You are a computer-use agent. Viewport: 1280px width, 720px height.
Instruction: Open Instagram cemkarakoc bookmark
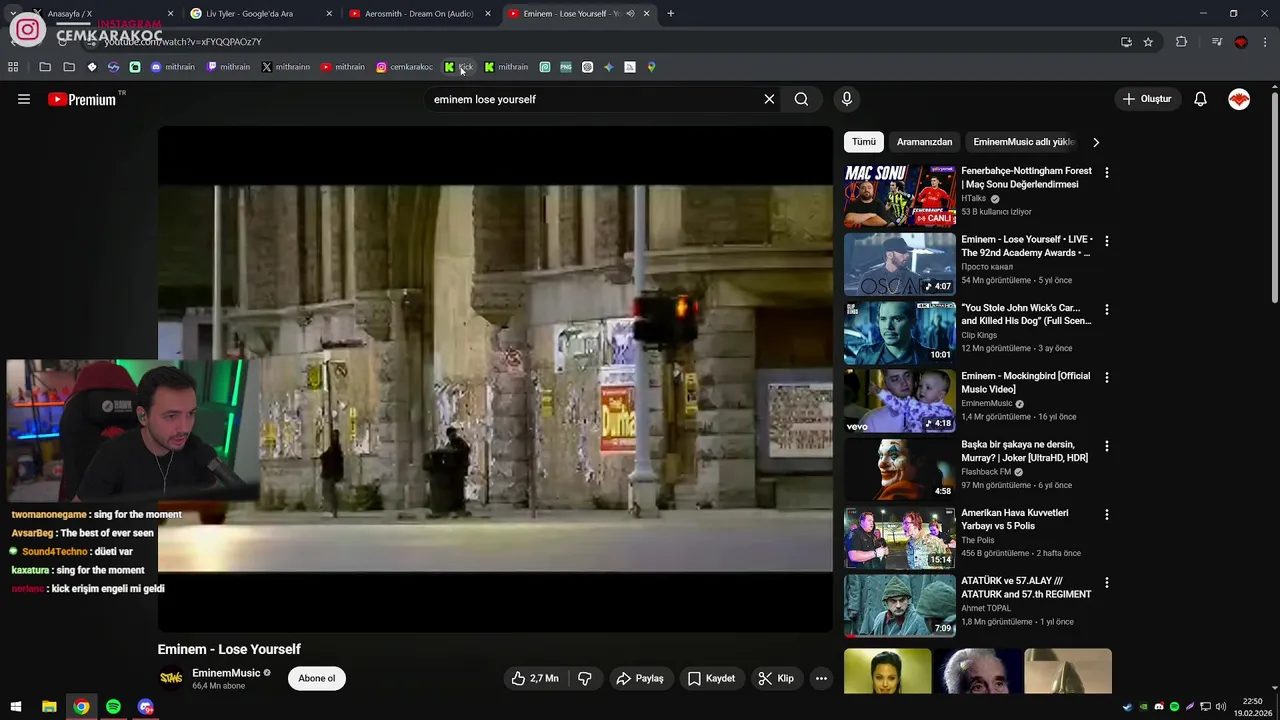point(404,67)
